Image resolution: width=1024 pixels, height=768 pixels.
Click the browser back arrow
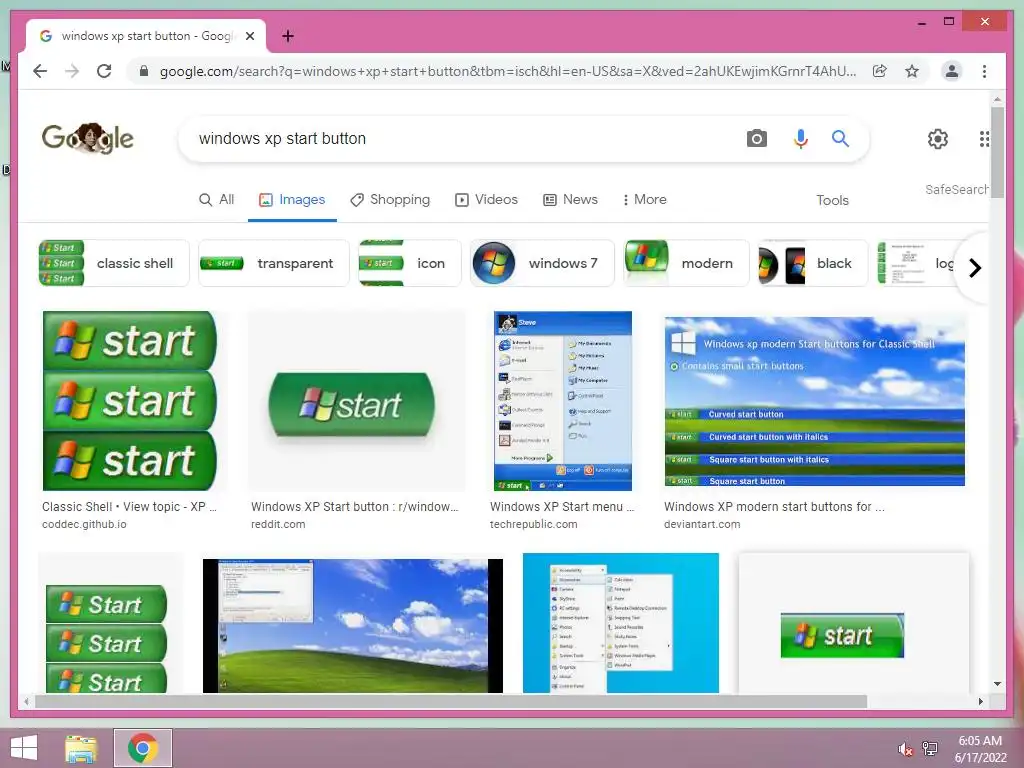(40, 71)
